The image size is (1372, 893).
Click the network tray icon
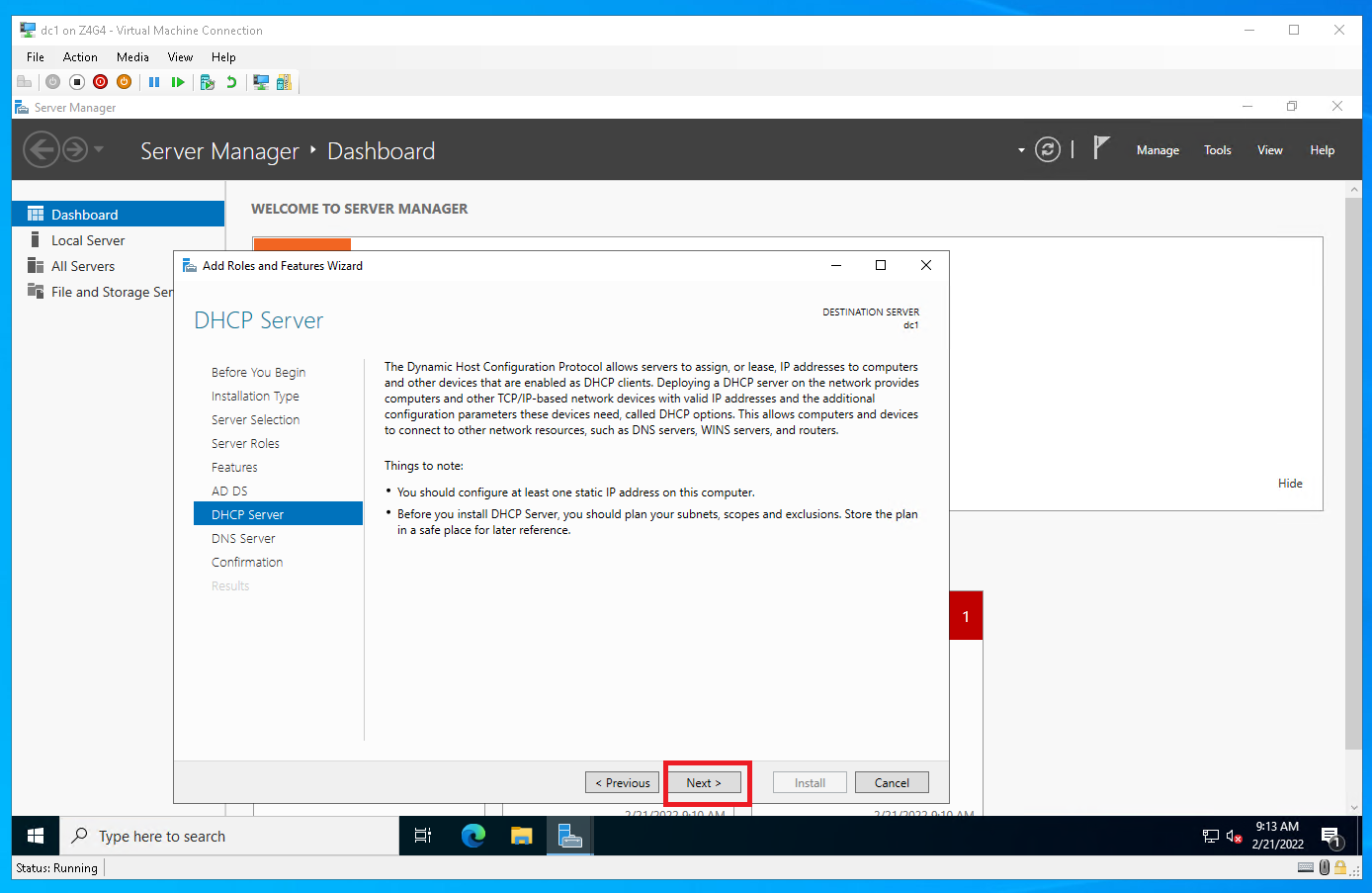[1211, 837]
